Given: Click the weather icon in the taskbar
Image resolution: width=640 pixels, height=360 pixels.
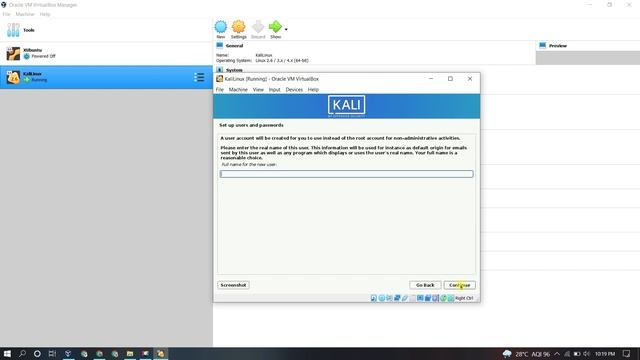Looking at the screenshot, I should pyautogui.click(x=507, y=353).
